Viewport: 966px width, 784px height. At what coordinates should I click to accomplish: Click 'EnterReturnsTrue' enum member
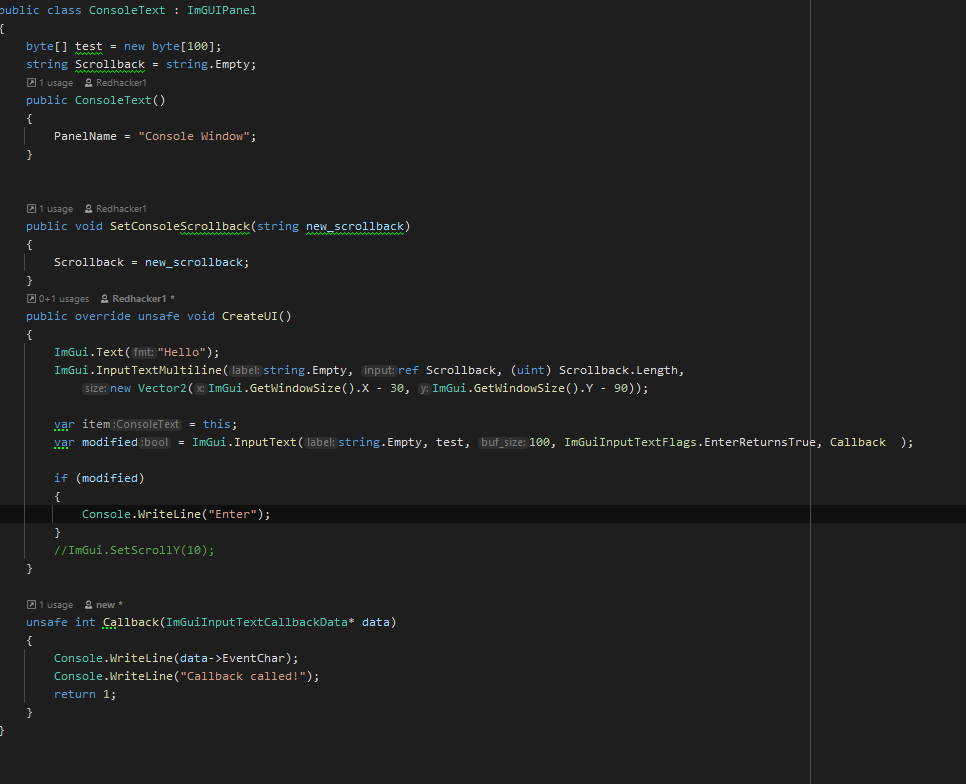pyautogui.click(x=760, y=442)
